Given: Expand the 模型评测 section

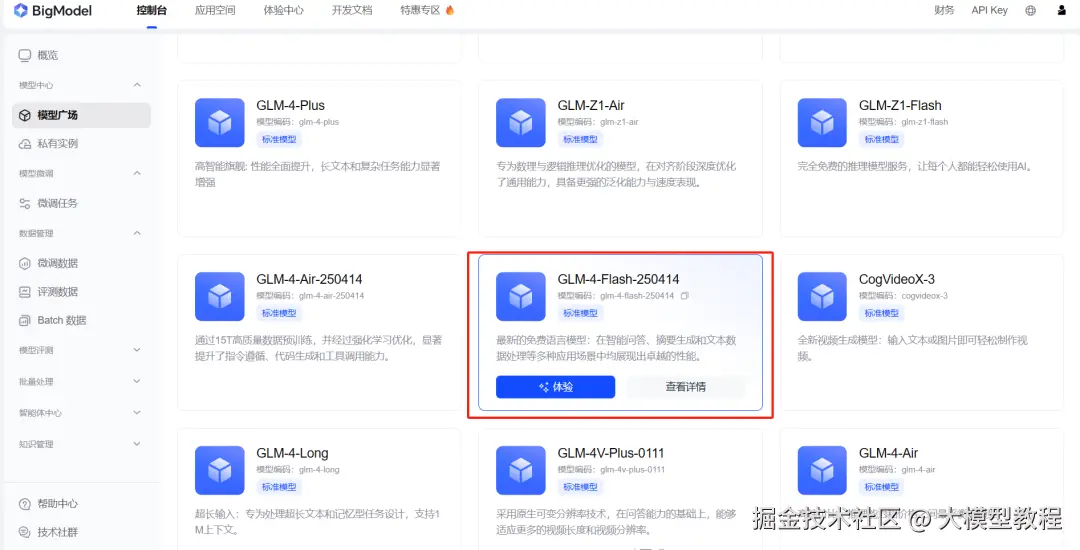Looking at the screenshot, I should click(137, 350).
